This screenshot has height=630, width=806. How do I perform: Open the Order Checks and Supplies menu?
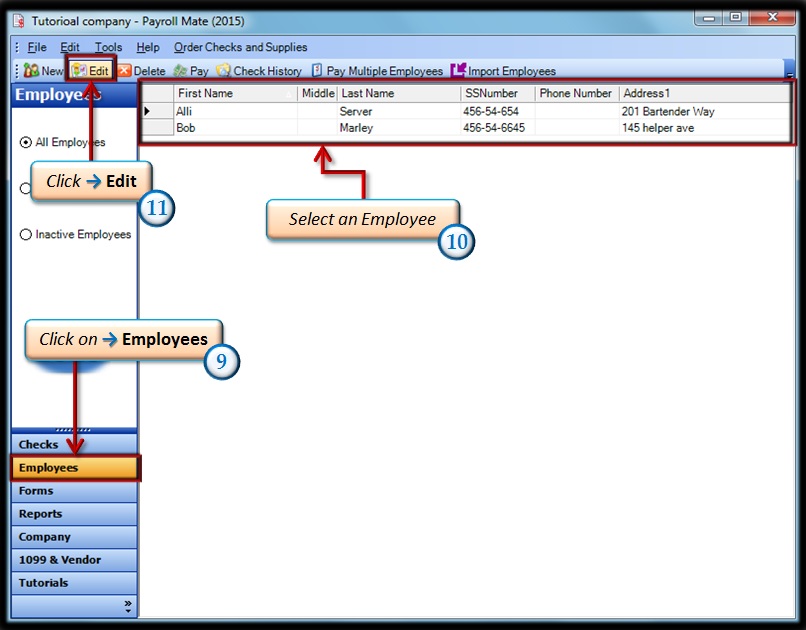click(x=241, y=47)
